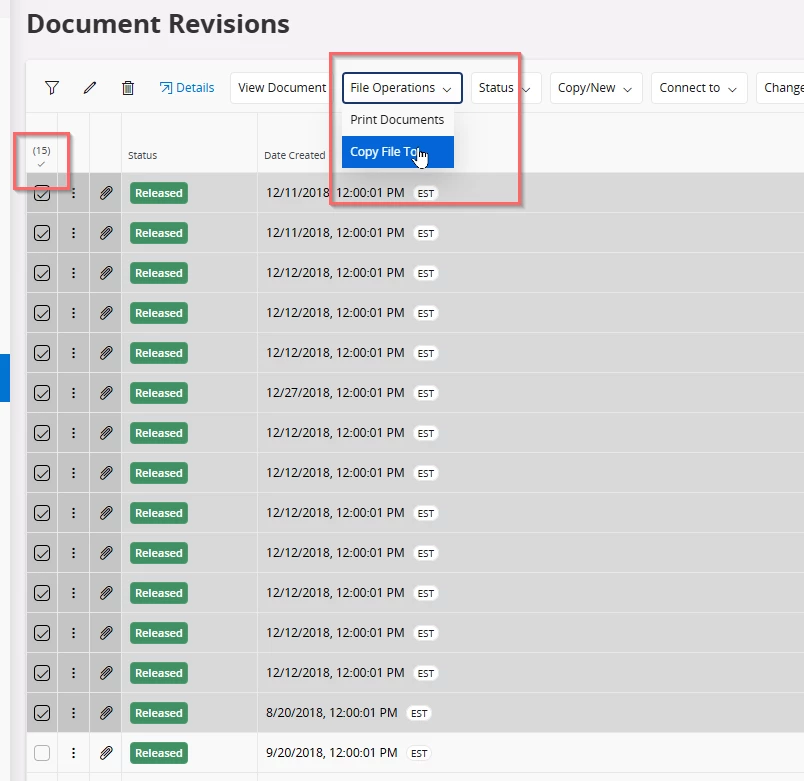This screenshot has width=804, height=781.
Task: Select the date 9/20/2018, 12:00:01 PM
Action: [332, 753]
